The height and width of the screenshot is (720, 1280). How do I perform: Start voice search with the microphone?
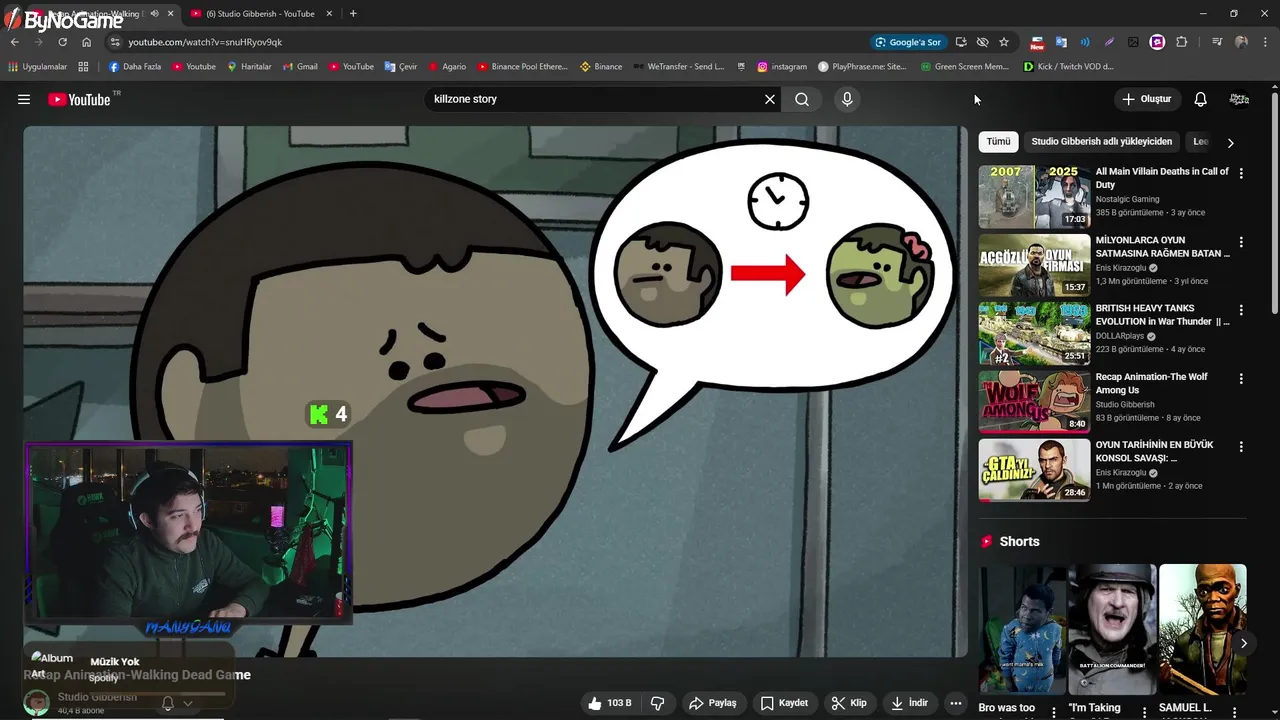coord(847,99)
